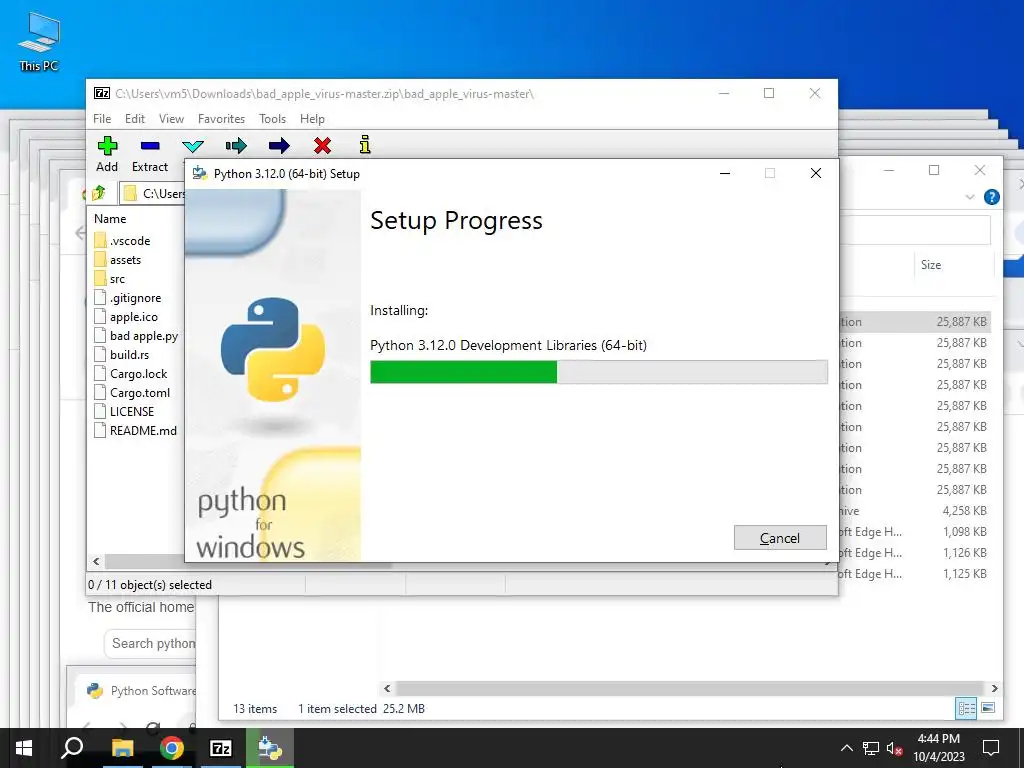1024x768 pixels.
Task: Click the muted volume tray icon
Action: 894,748
